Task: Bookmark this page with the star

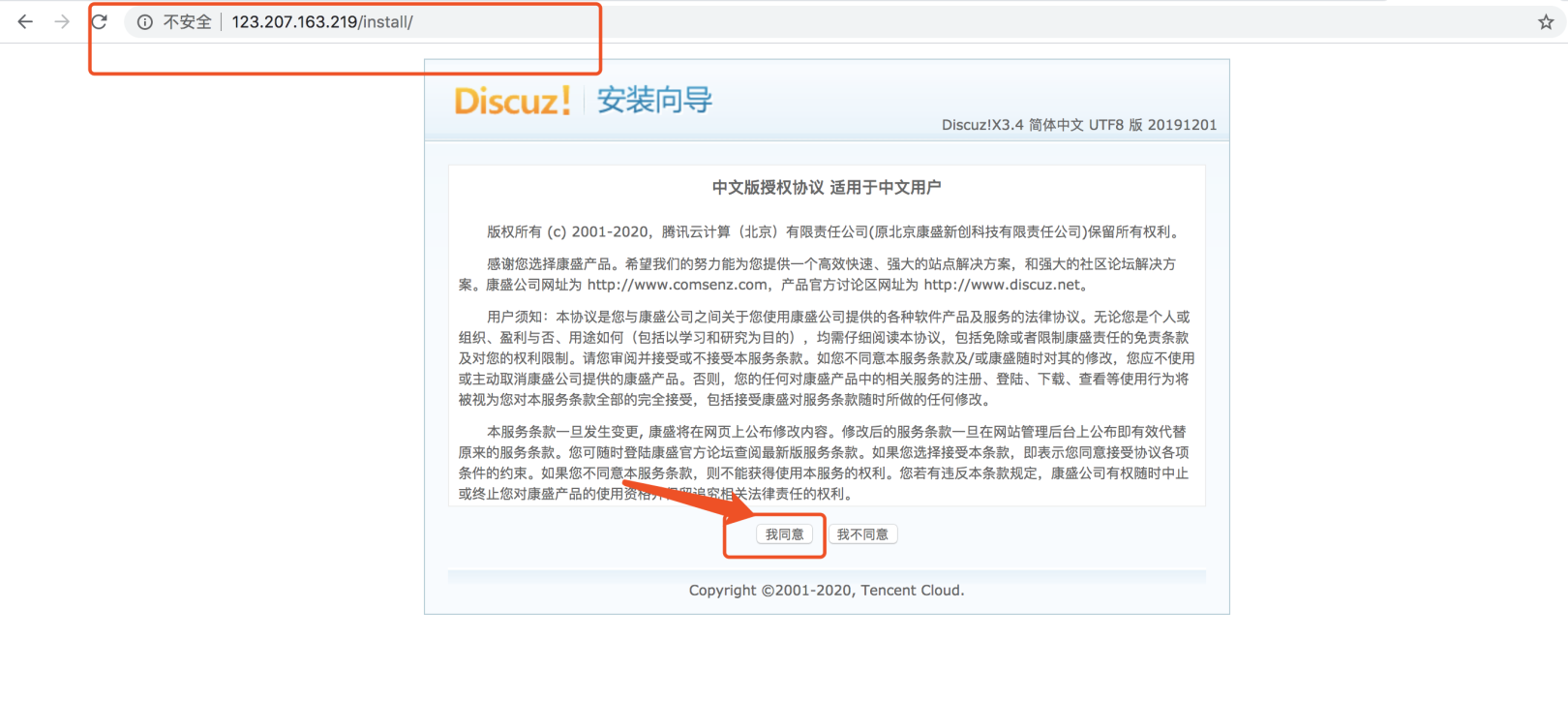Action: [1546, 22]
